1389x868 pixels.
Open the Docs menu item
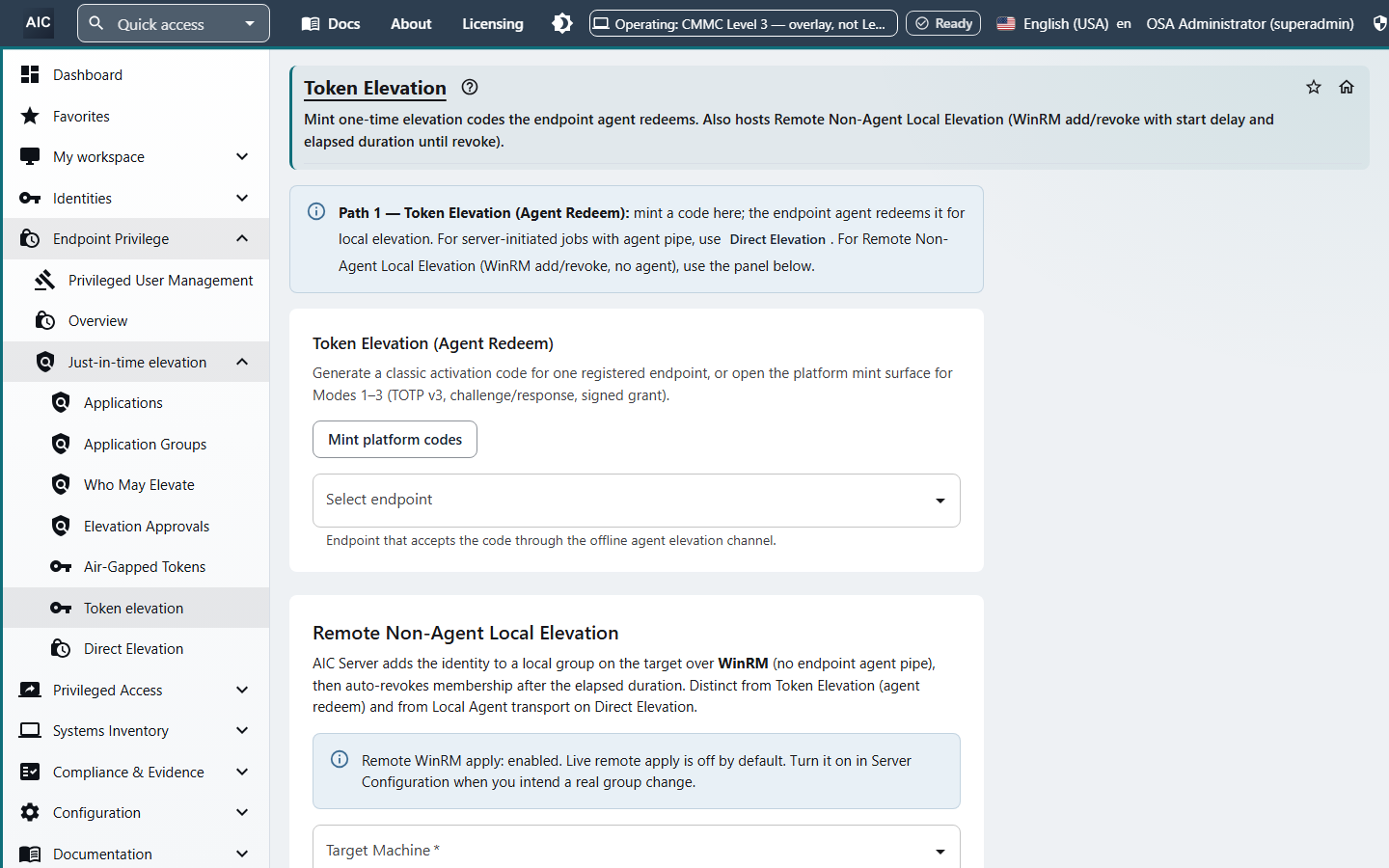(x=331, y=23)
